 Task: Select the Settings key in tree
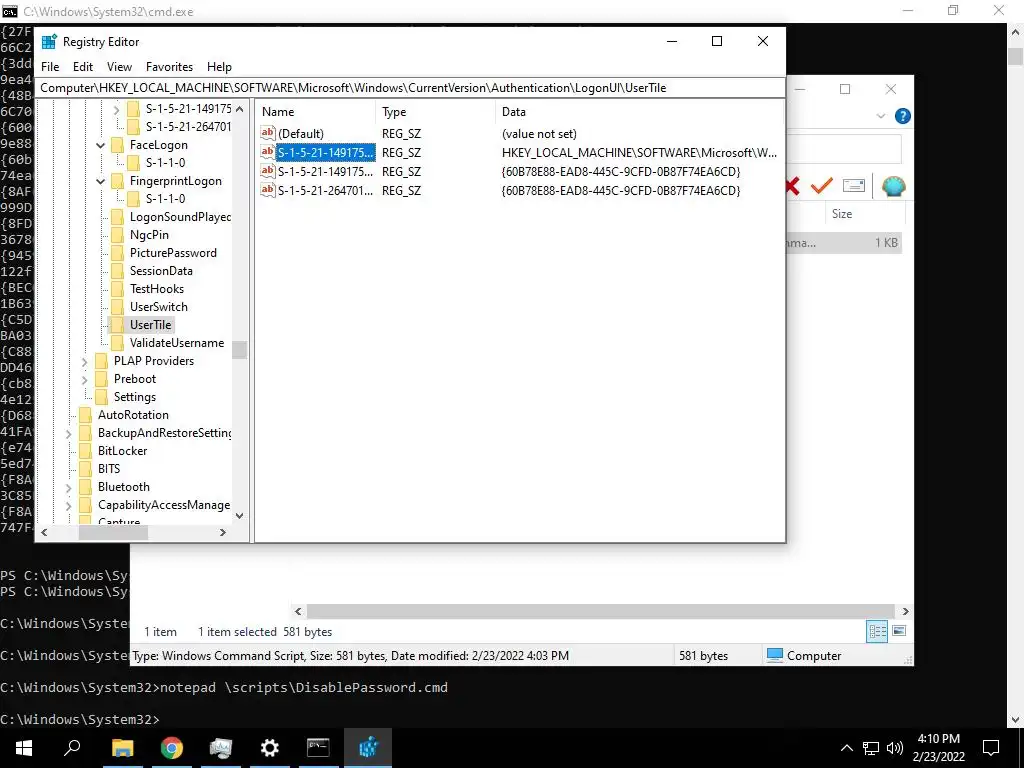click(135, 396)
